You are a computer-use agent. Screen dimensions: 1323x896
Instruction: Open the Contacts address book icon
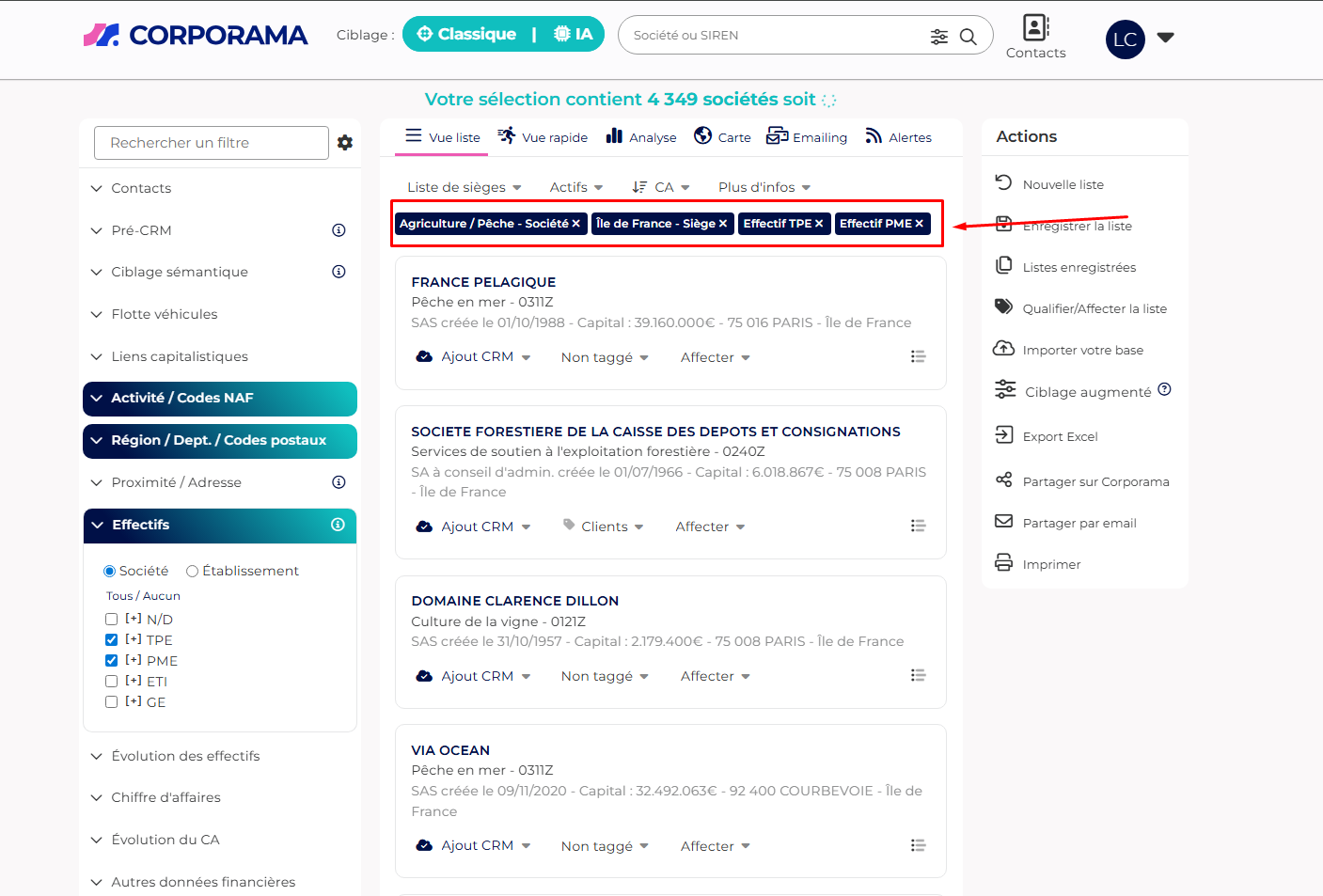[1035, 27]
